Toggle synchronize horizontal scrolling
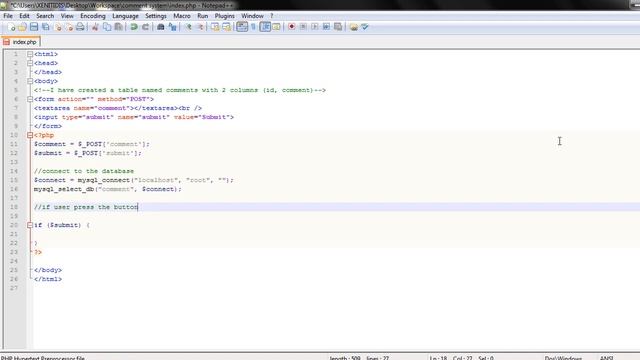This screenshot has height=360, width=640. click(226, 27)
